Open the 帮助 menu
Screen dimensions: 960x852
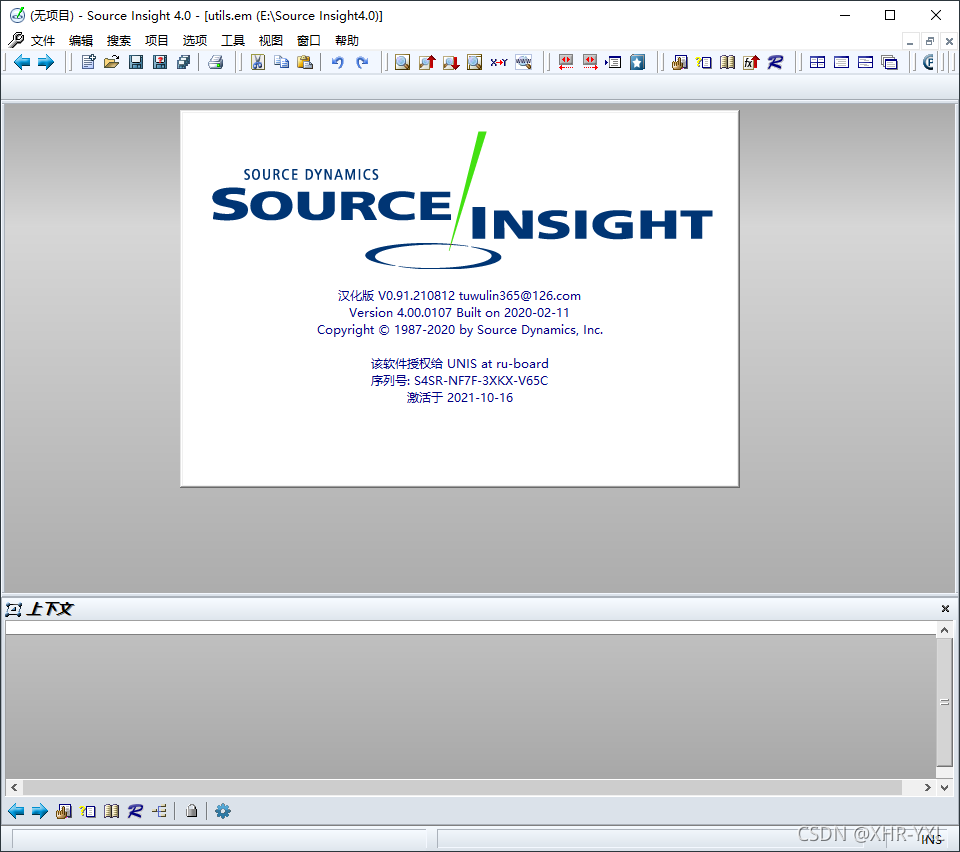point(347,40)
